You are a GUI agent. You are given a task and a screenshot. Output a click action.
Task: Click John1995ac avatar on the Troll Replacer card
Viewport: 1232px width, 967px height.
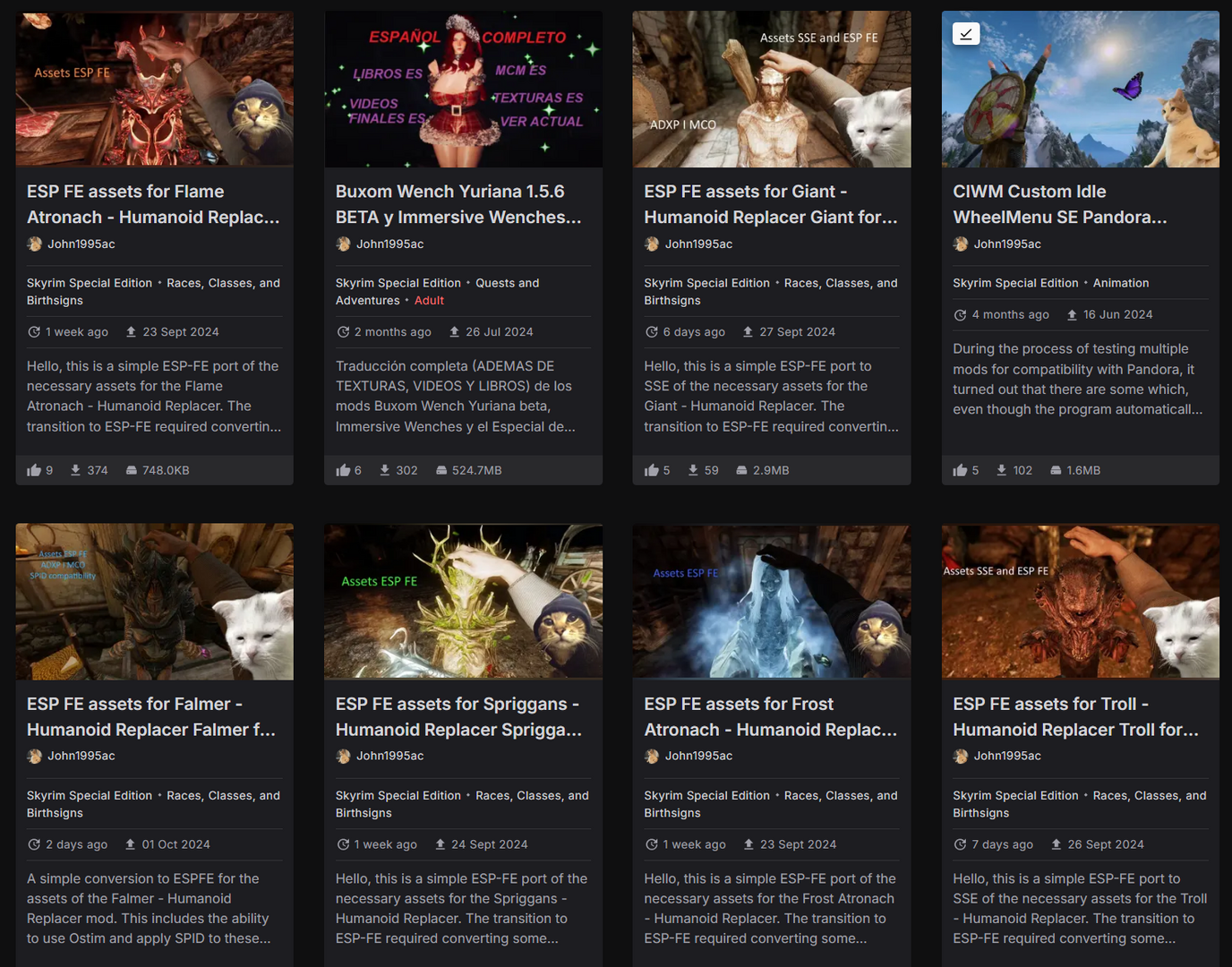tap(961, 757)
